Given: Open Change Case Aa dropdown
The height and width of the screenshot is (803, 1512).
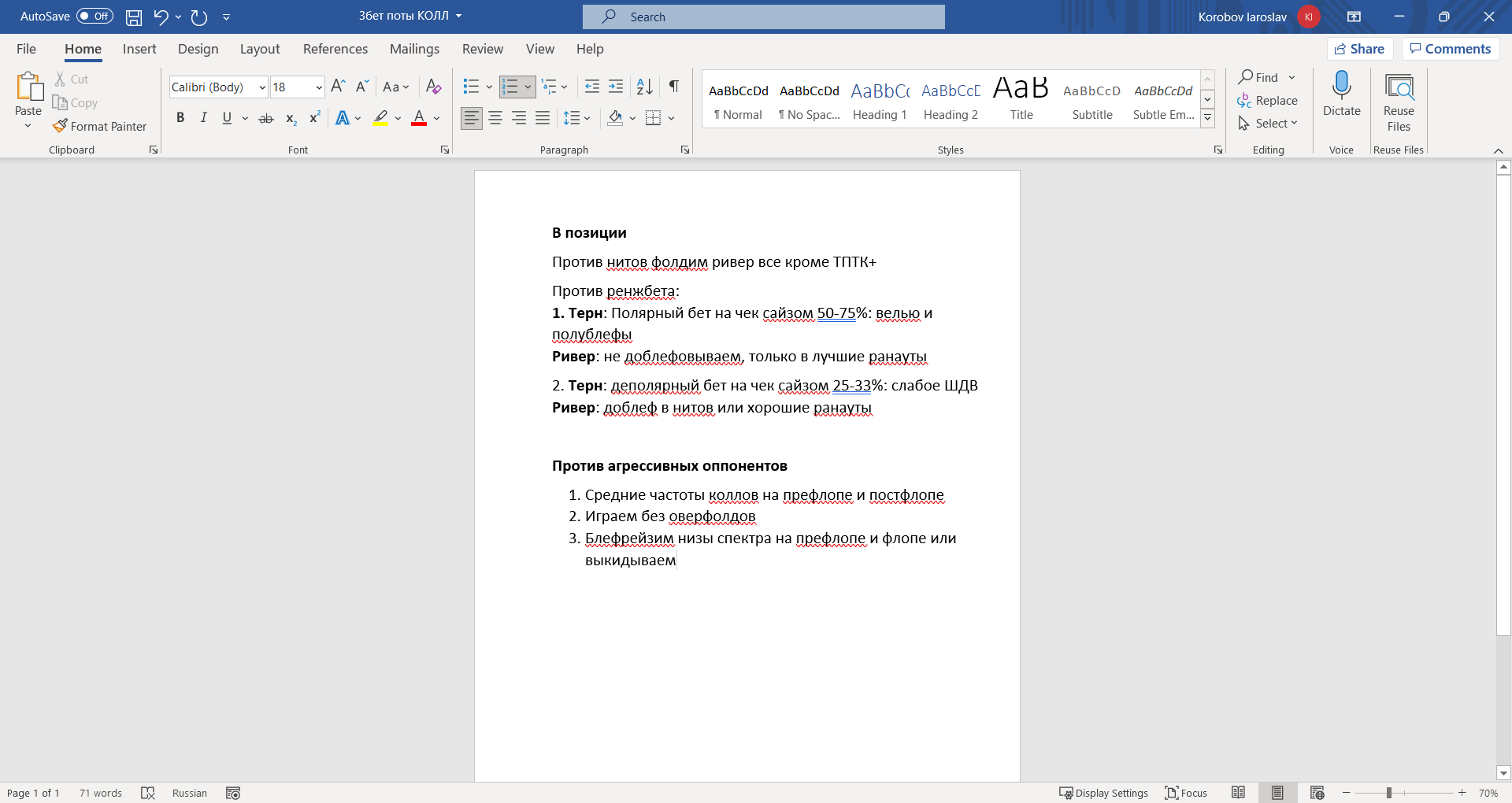Looking at the screenshot, I should (x=395, y=87).
